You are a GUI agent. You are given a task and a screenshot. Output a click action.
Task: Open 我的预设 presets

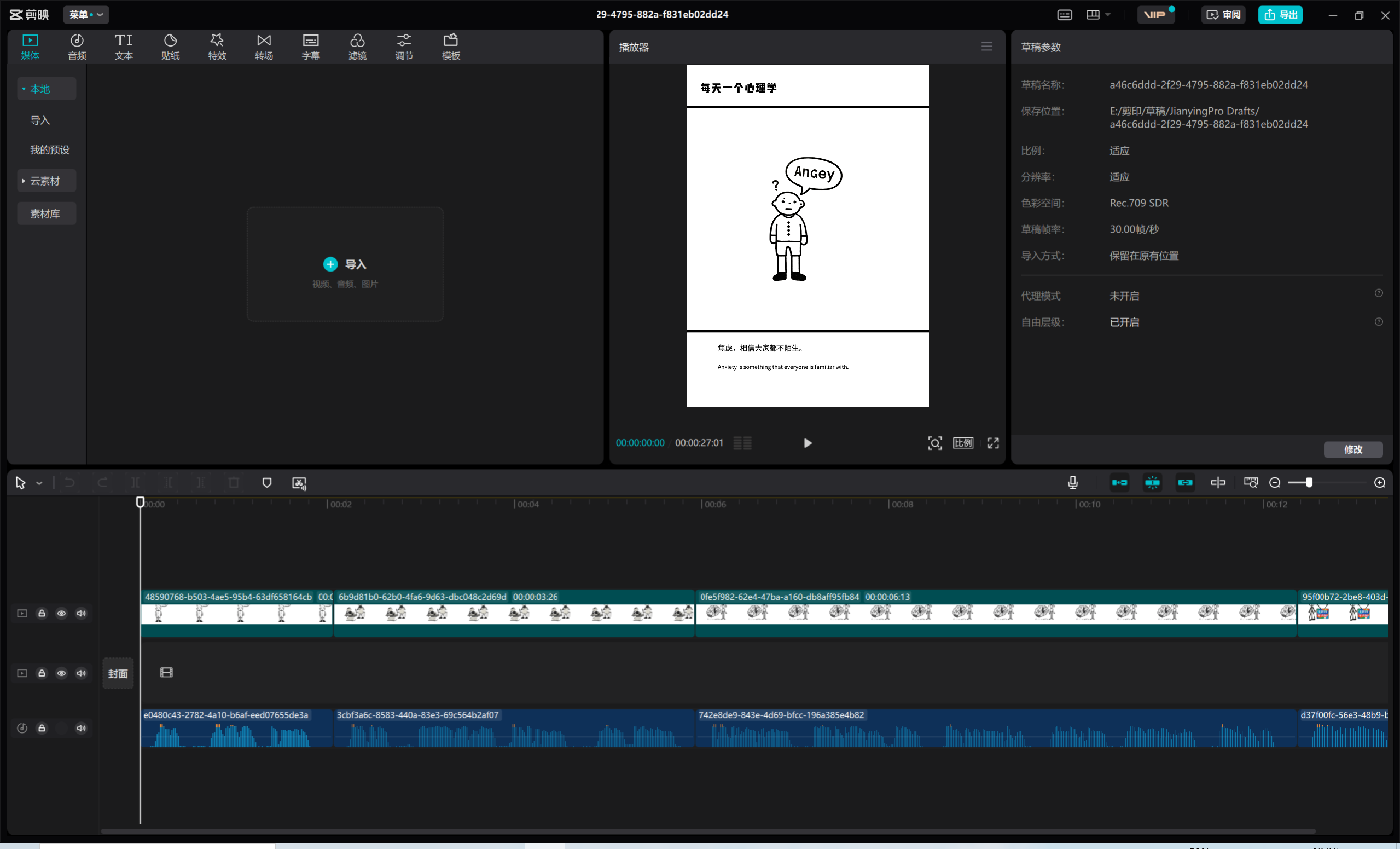[50, 149]
